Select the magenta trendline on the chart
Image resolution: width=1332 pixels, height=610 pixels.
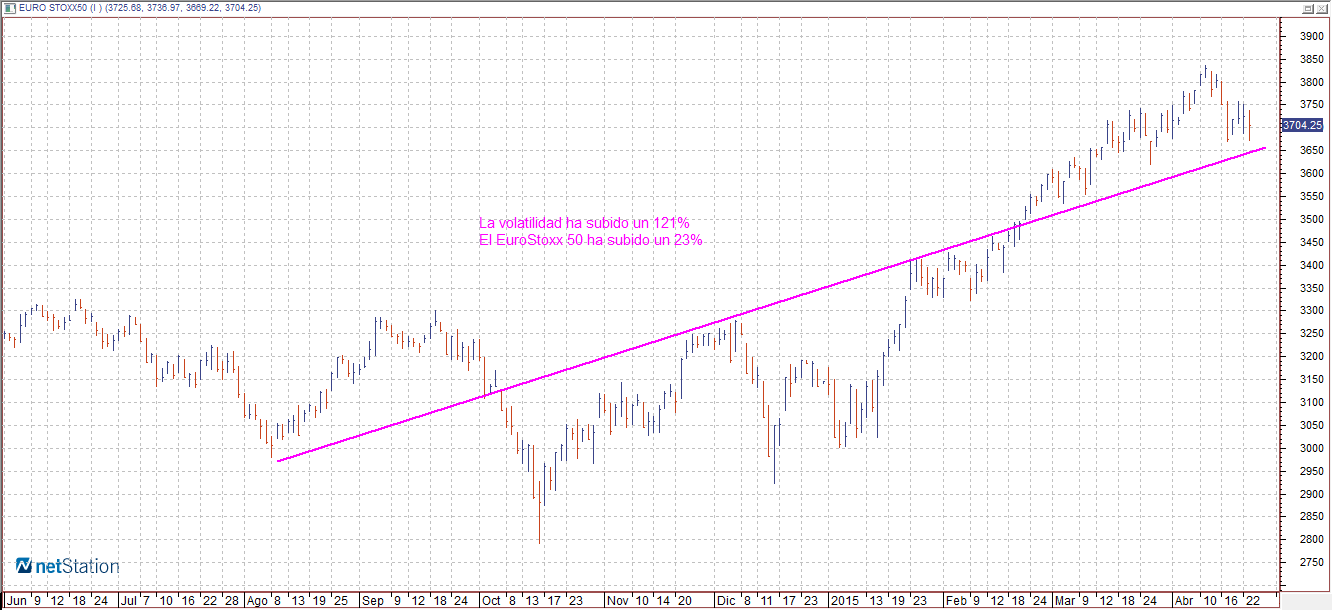click(x=770, y=305)
